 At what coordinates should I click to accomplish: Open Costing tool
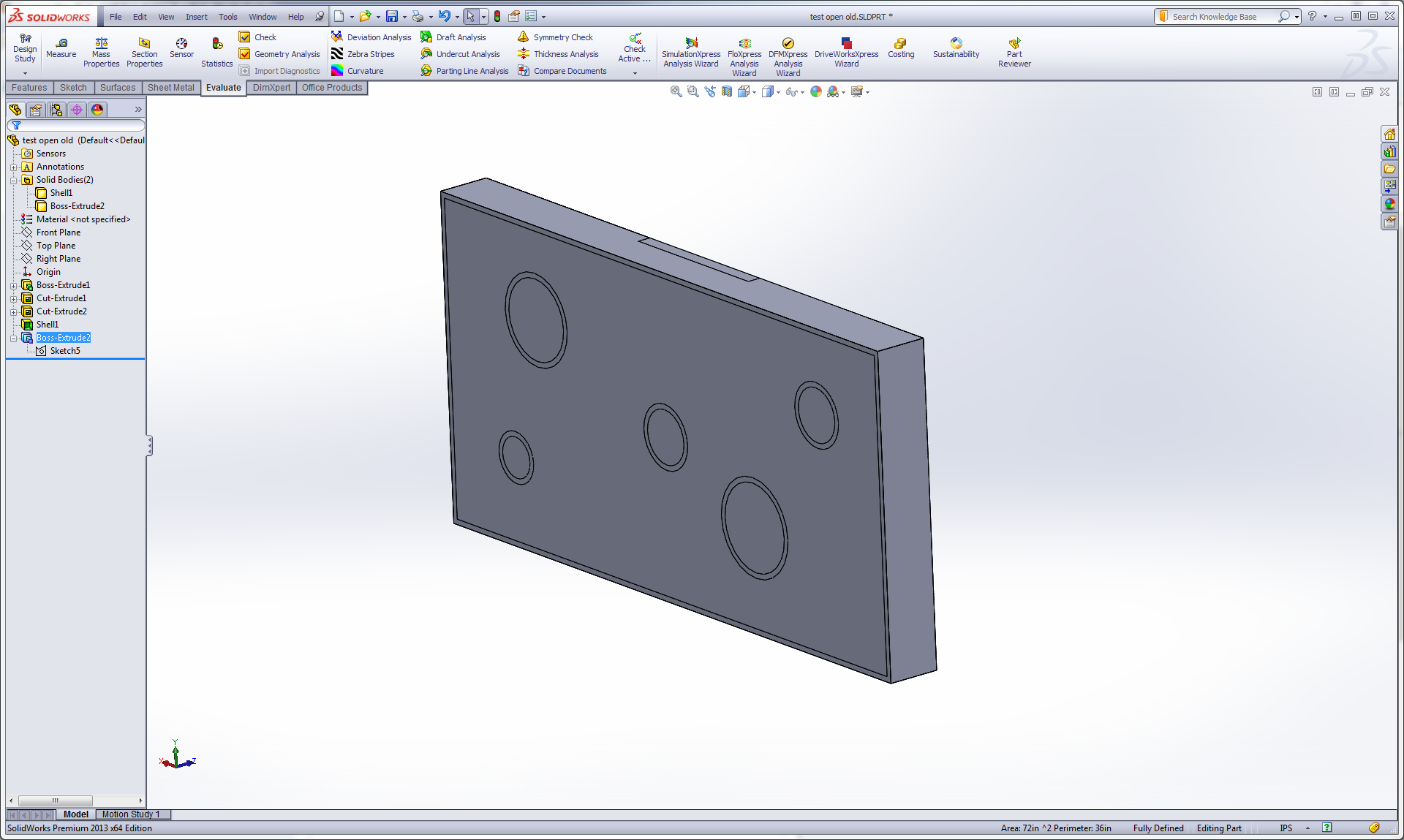click(x=900, y=48)
